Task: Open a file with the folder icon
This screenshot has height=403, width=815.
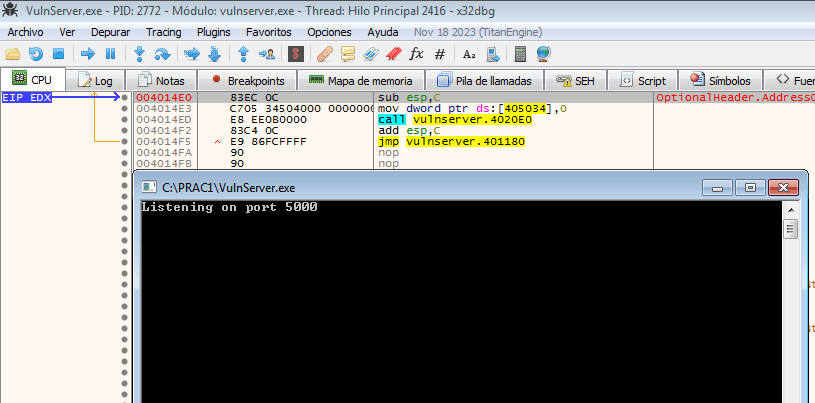Action: pyautogui.click(x=12, y=54)
